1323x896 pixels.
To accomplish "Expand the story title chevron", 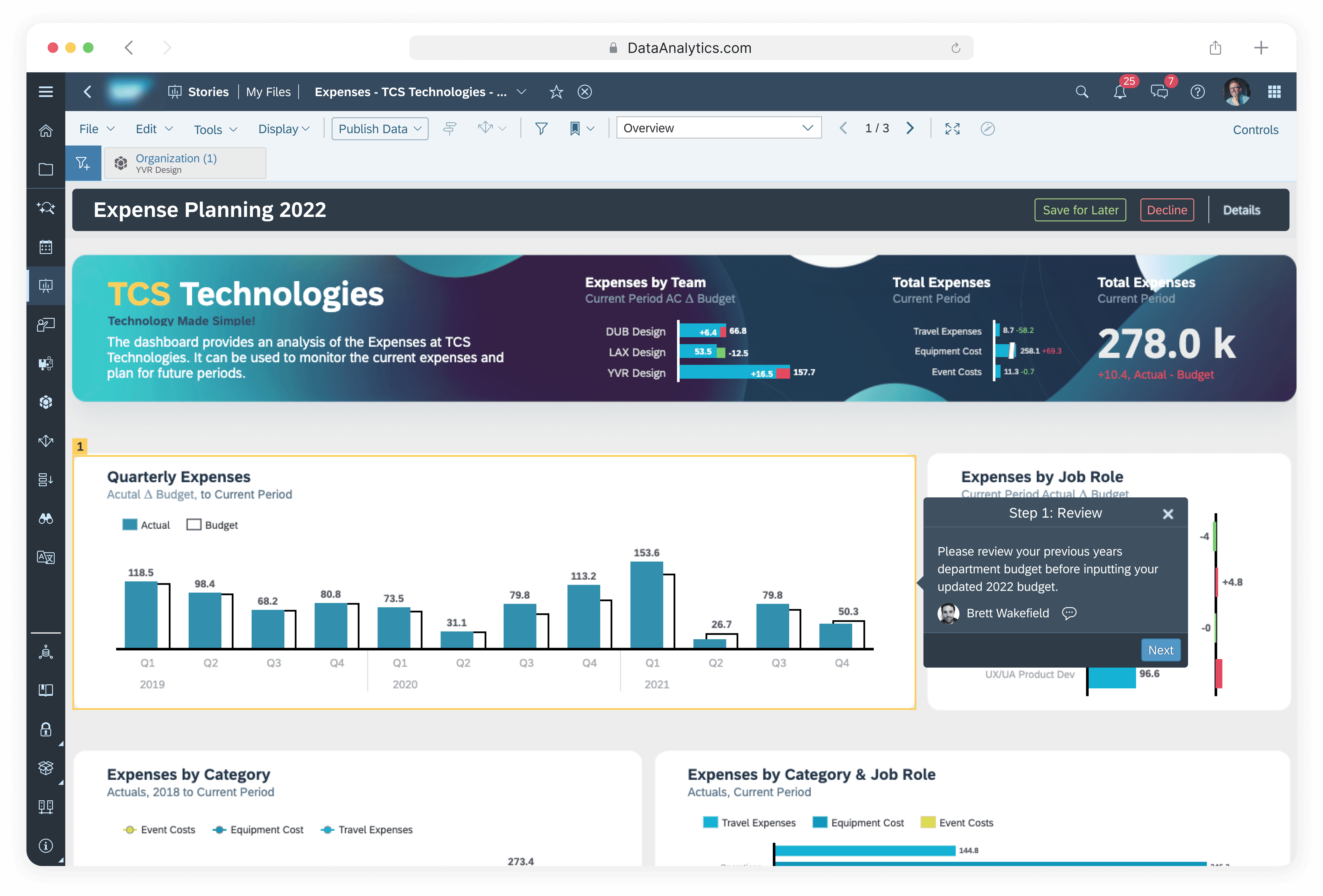I will [x=521, y=92].
